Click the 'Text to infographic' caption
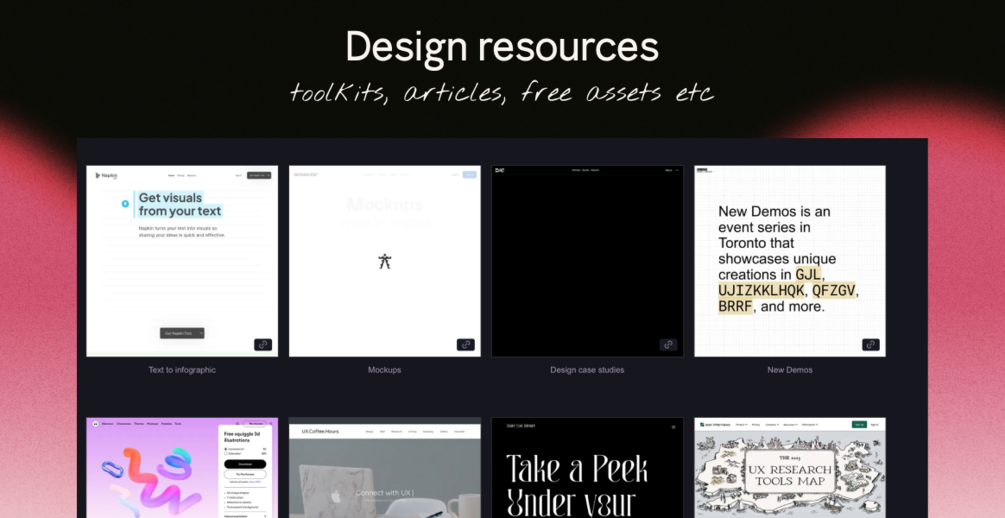 182,370
